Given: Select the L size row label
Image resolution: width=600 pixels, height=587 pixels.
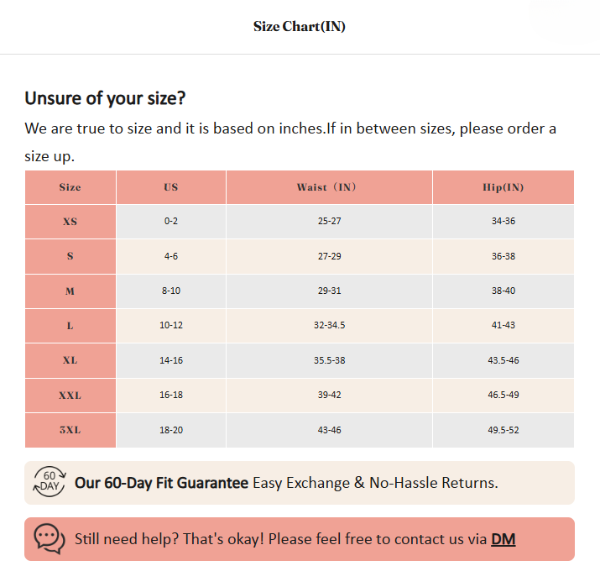Looking at the screenshot, I should tap(70, 326).
